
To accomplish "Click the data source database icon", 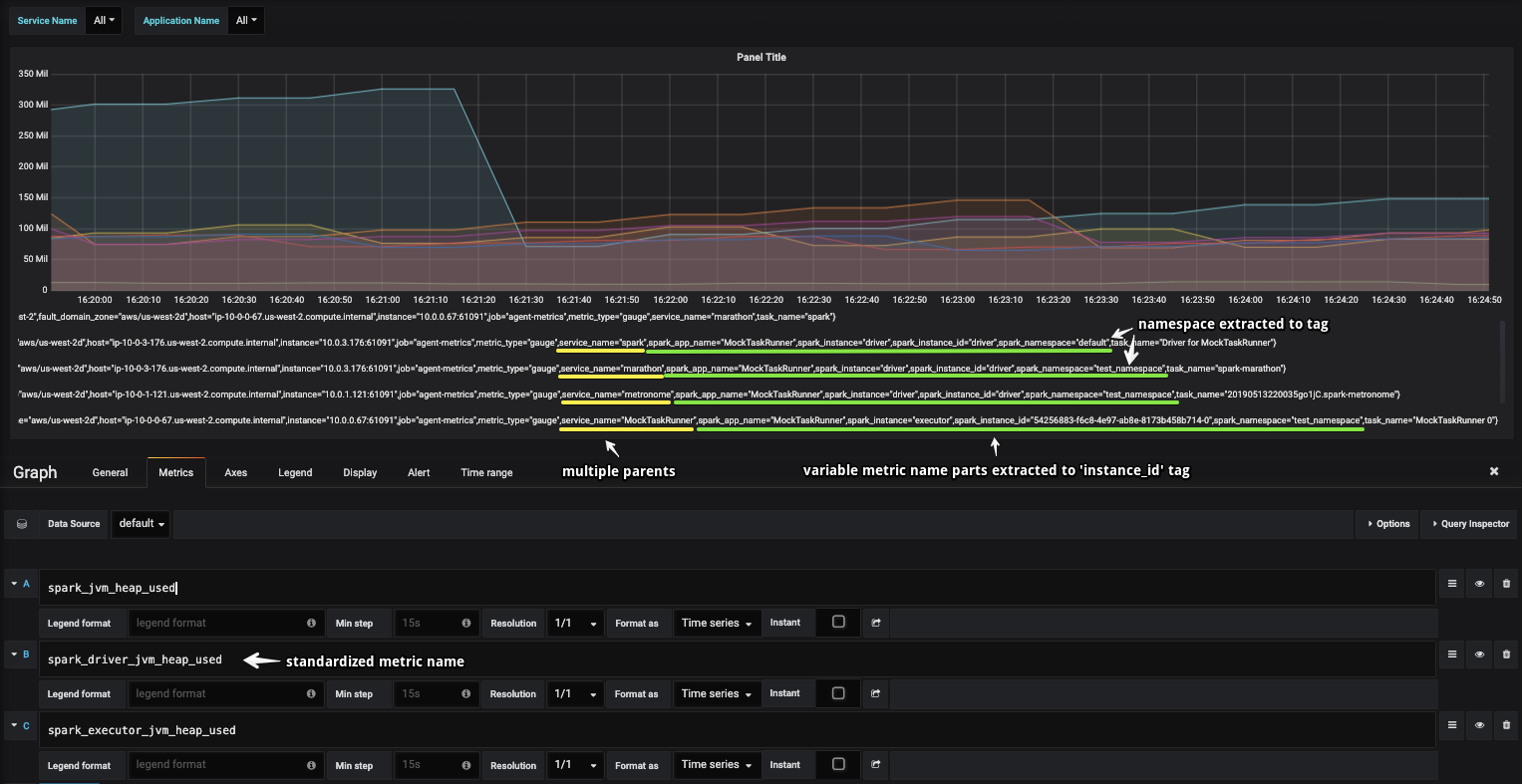I will (x=22, y=523).
